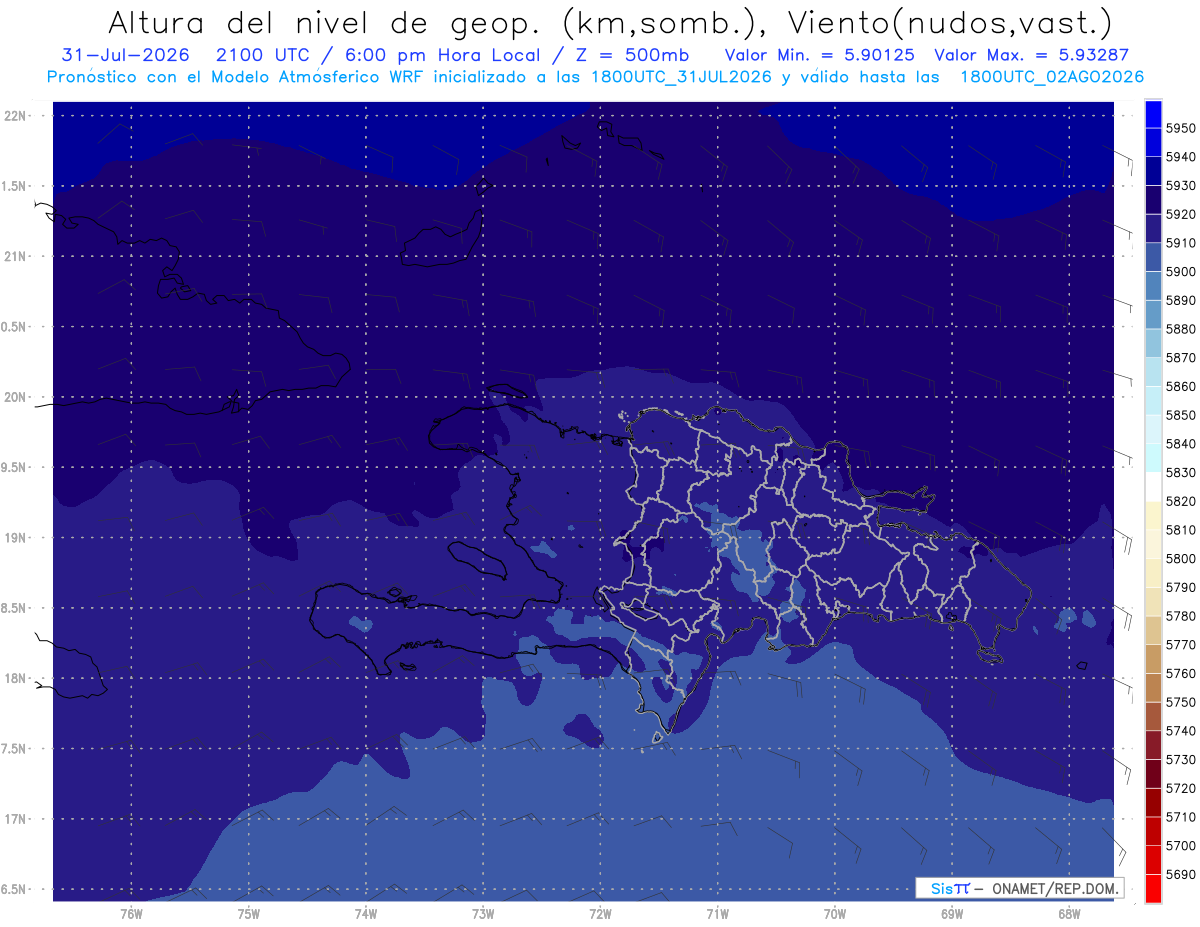Click the '75W' longitude label
This screenshot has height=927, width=1200.
click(x=249, y=914)
